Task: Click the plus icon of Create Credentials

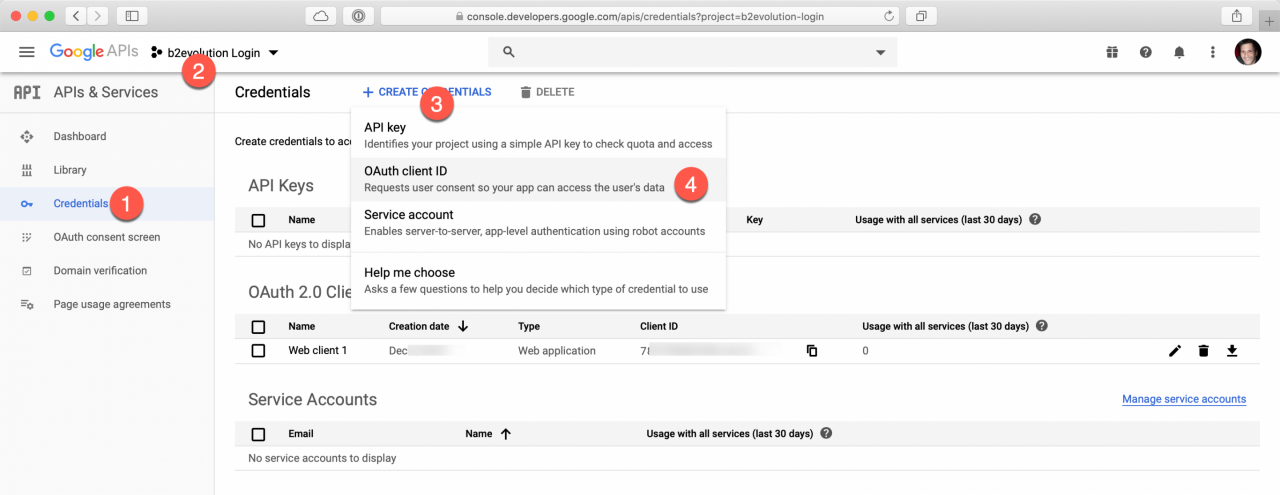Action: (368, 92)
